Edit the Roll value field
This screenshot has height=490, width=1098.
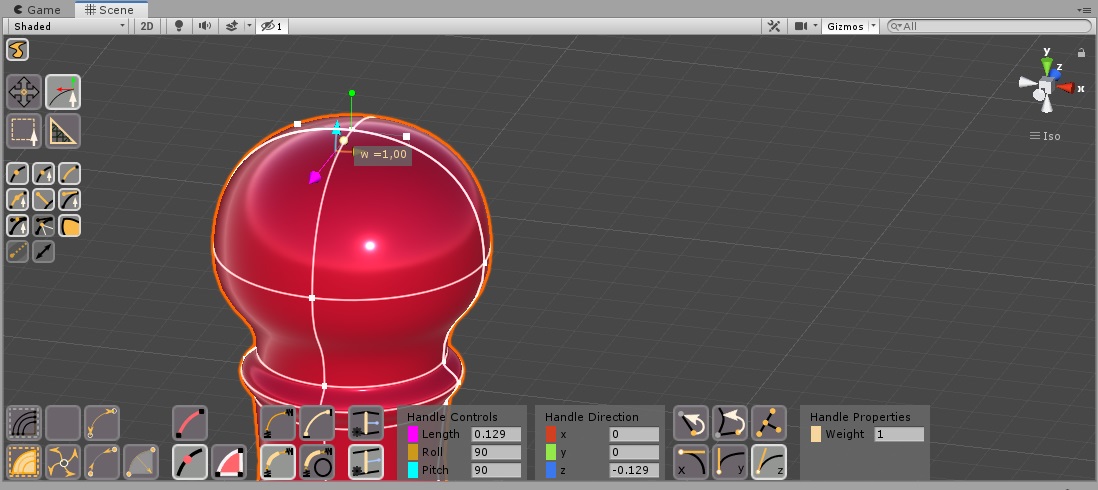coord(496,452)
